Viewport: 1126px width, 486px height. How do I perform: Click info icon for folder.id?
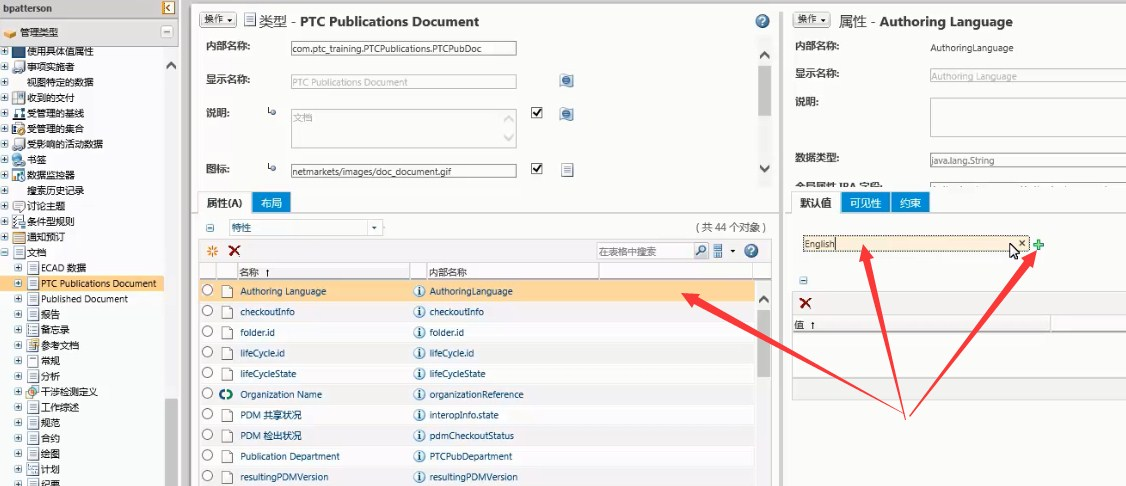pyautogui.click(x=419, y=332)
